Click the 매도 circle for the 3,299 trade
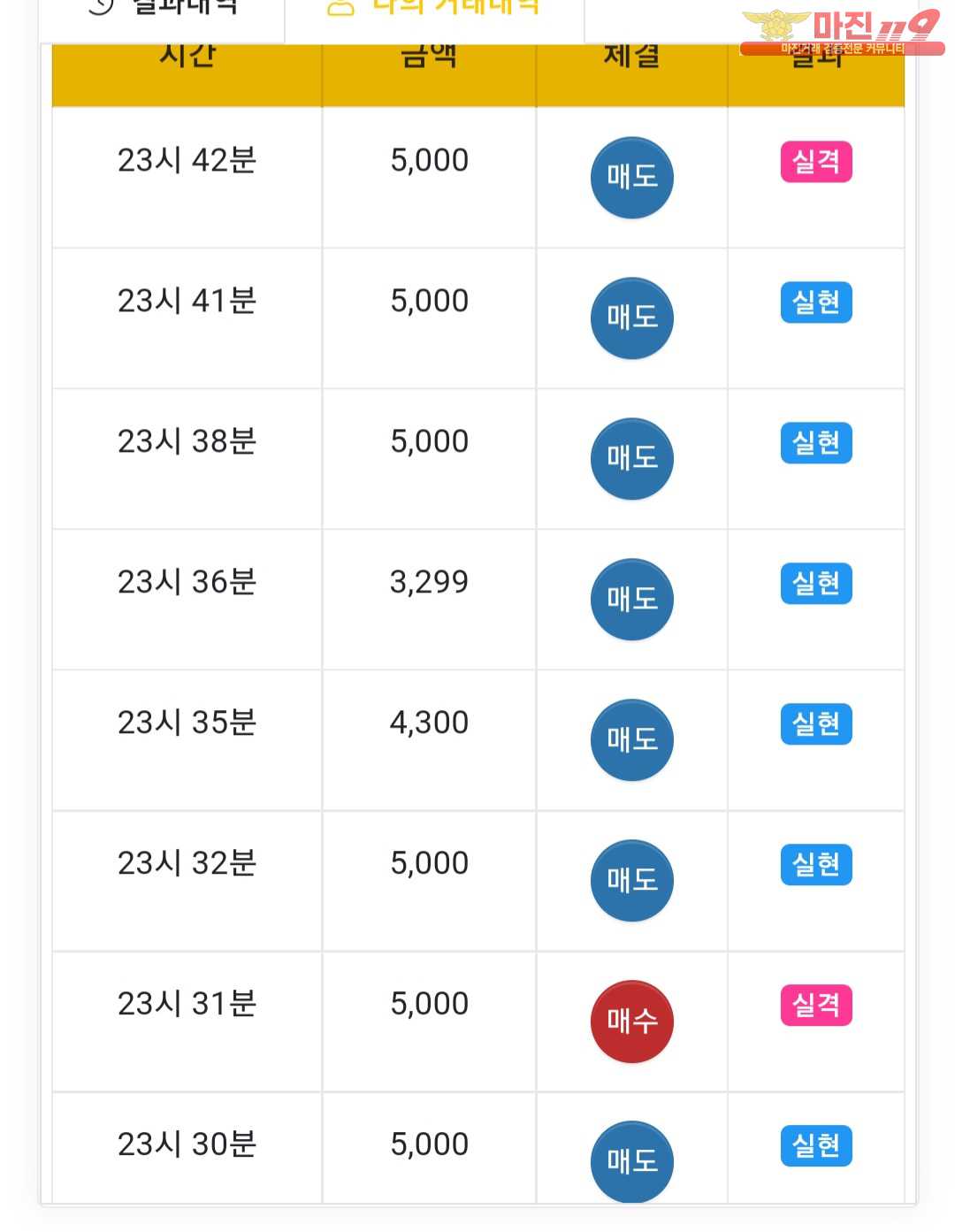Viewport: 955px width, 1232px height. click(631, 600)
